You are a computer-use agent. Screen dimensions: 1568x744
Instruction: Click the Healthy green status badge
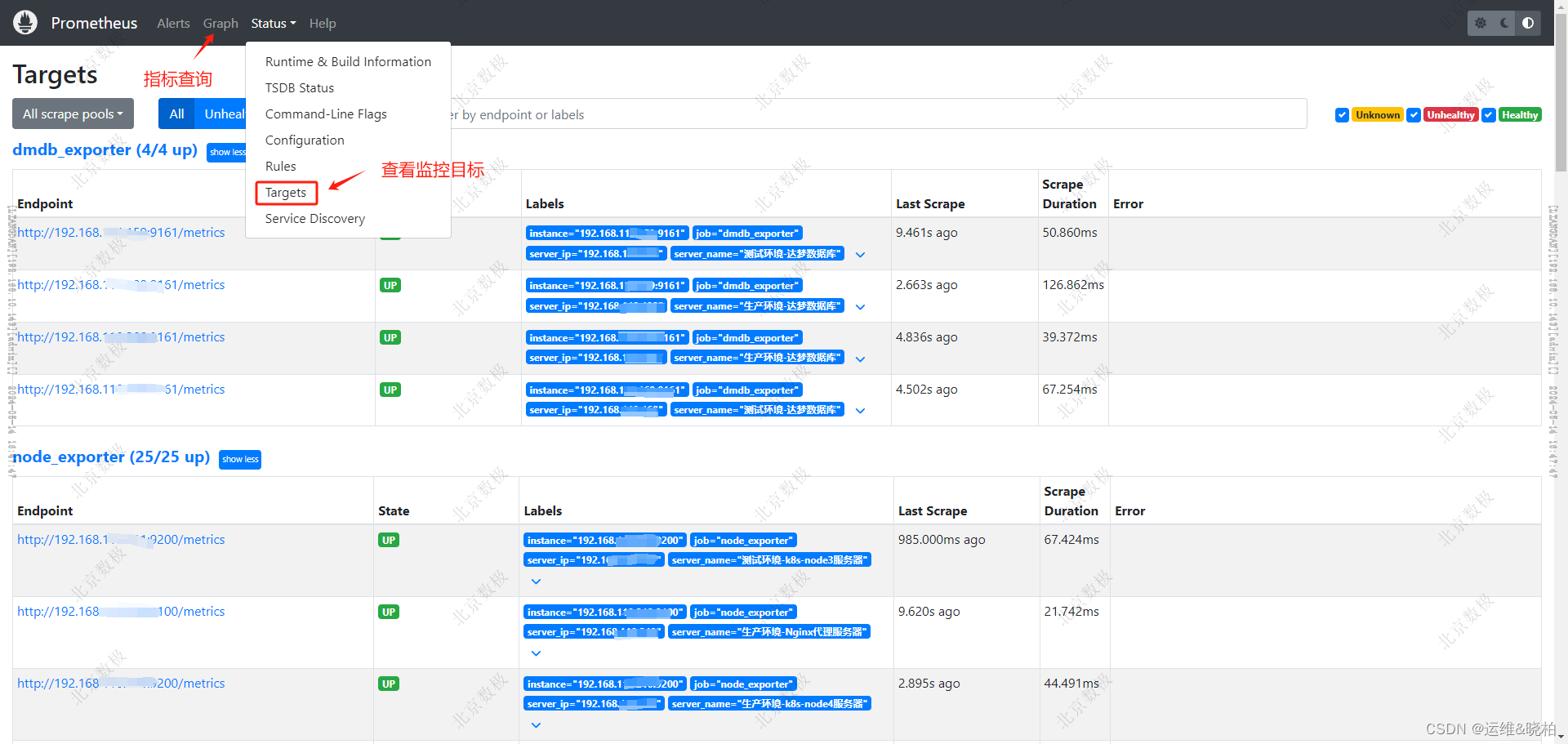click(x=1520, y=114)
